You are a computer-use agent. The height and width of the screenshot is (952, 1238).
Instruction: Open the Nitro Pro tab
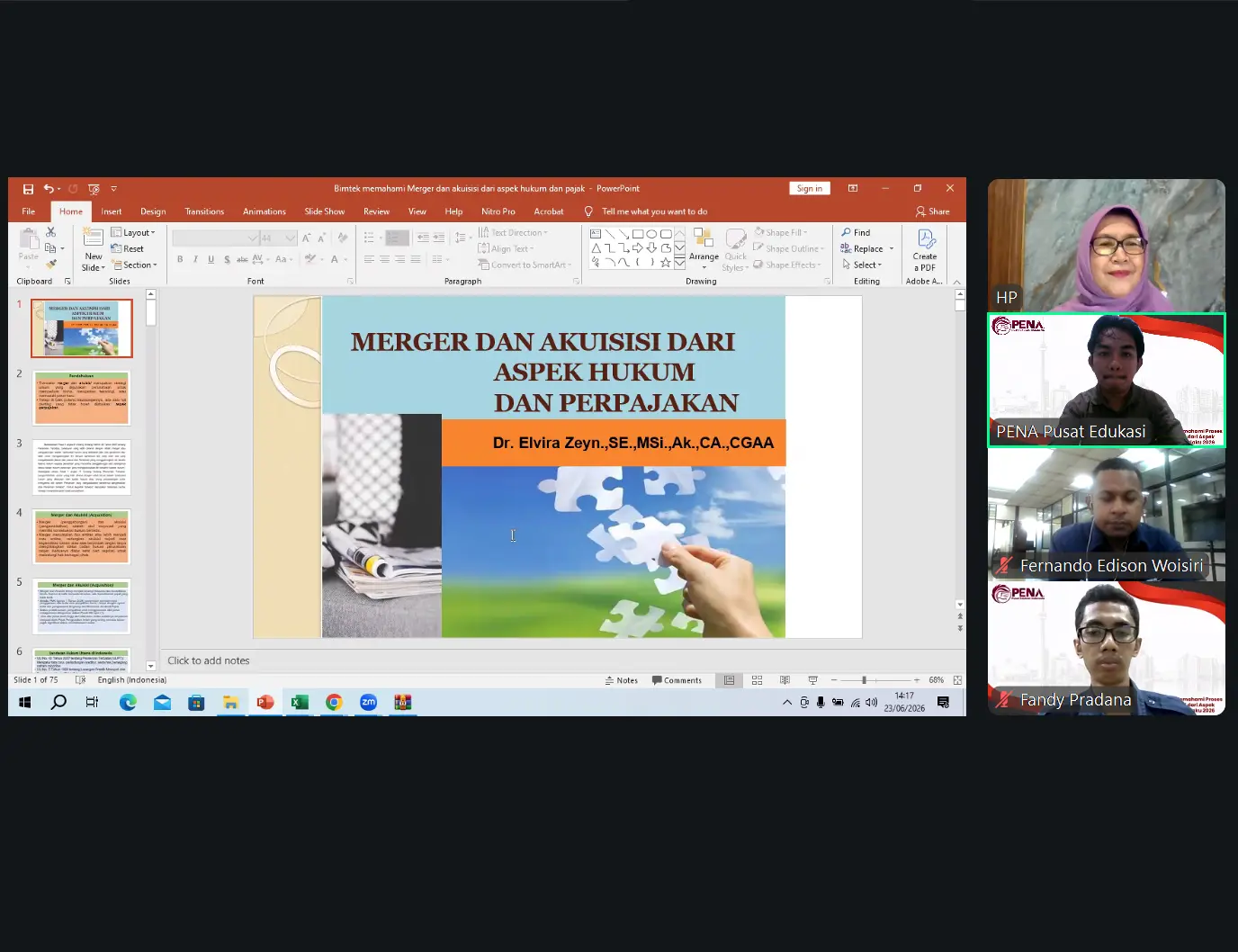tap(498, 211)
